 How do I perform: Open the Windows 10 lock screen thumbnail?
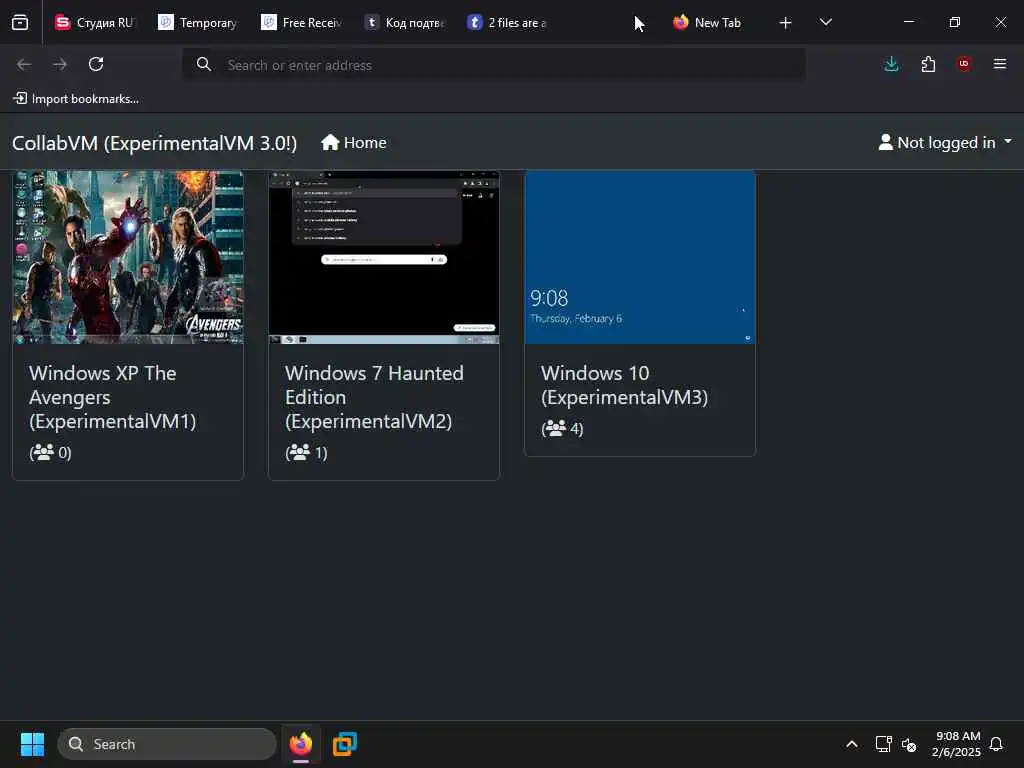(x=640, y=257)
